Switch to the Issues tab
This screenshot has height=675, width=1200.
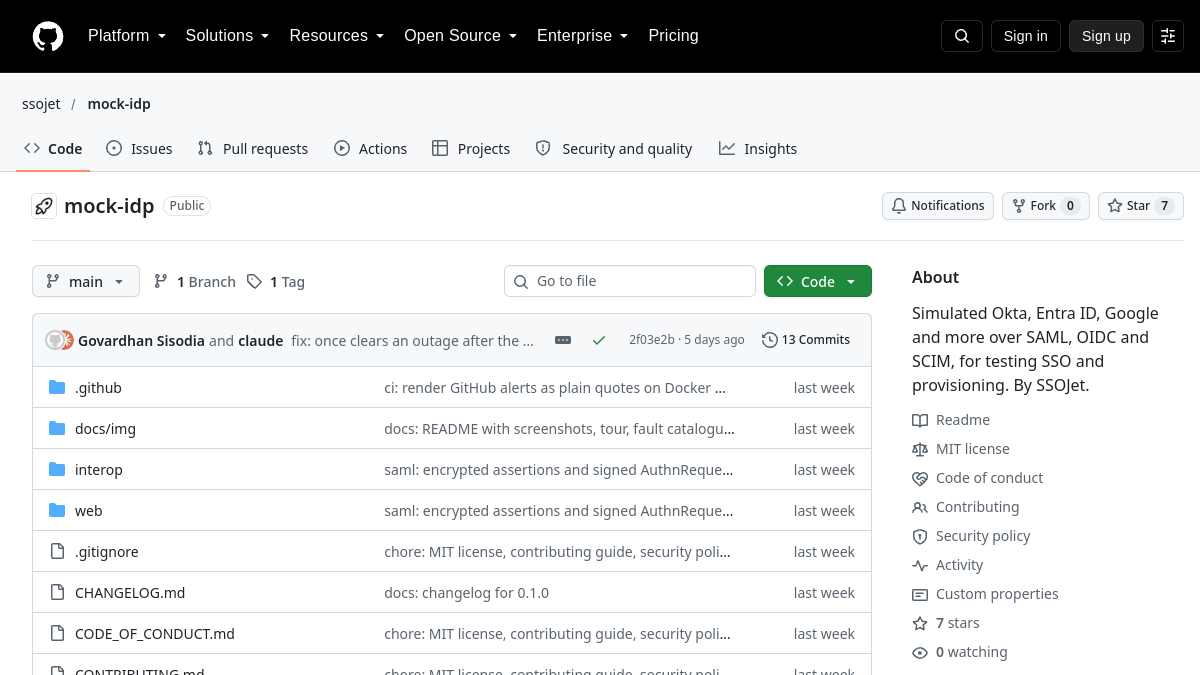139,148
